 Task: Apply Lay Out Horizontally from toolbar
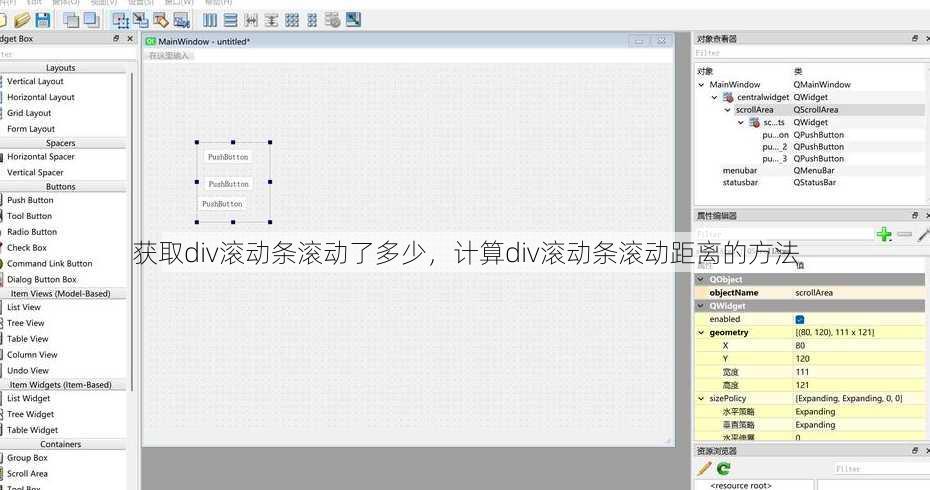(210, 20)
